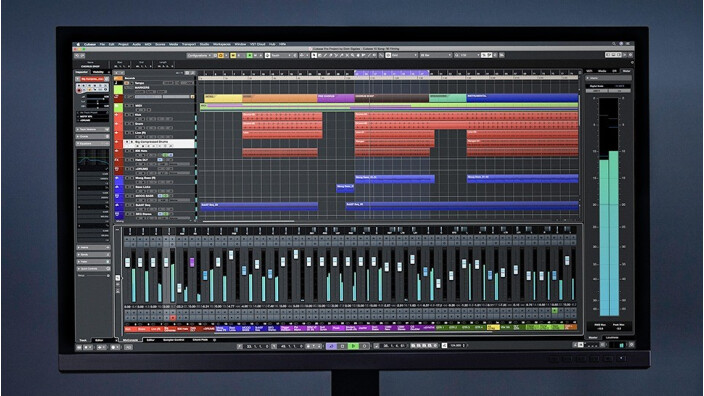Open the MixConsole lower zone tab
Screen dimensions: 704x396
[131, 340]
